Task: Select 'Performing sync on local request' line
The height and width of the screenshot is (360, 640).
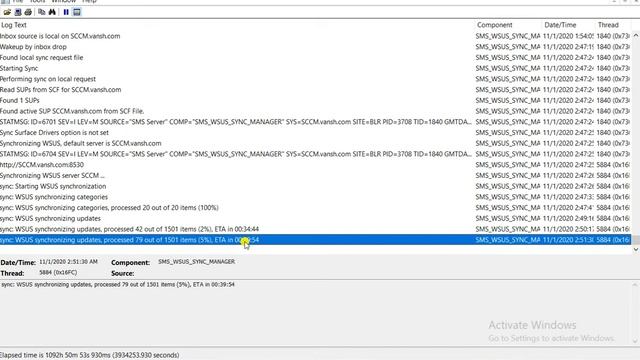Action: coord(316,79)
